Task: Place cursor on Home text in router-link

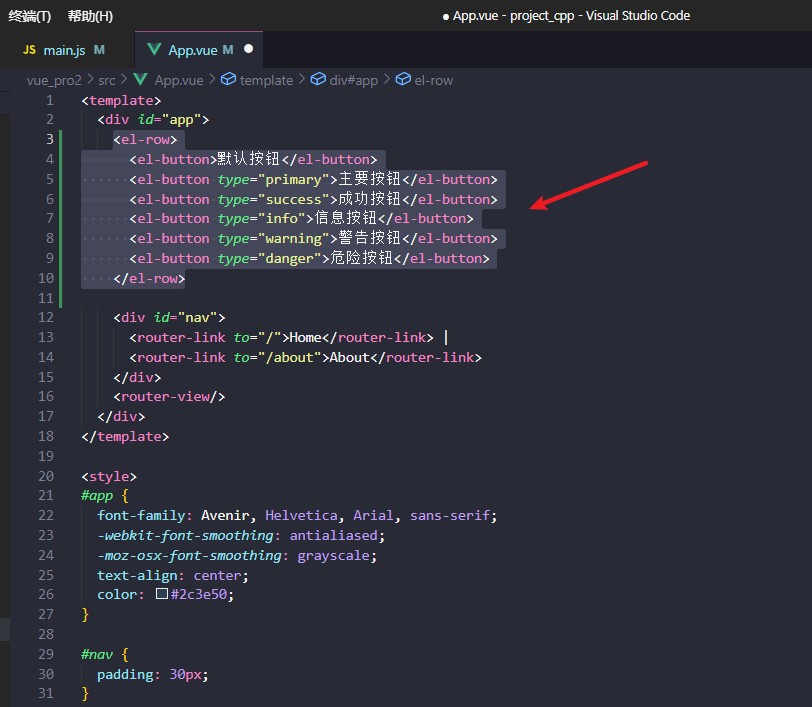Action: [x=304, y=337]
